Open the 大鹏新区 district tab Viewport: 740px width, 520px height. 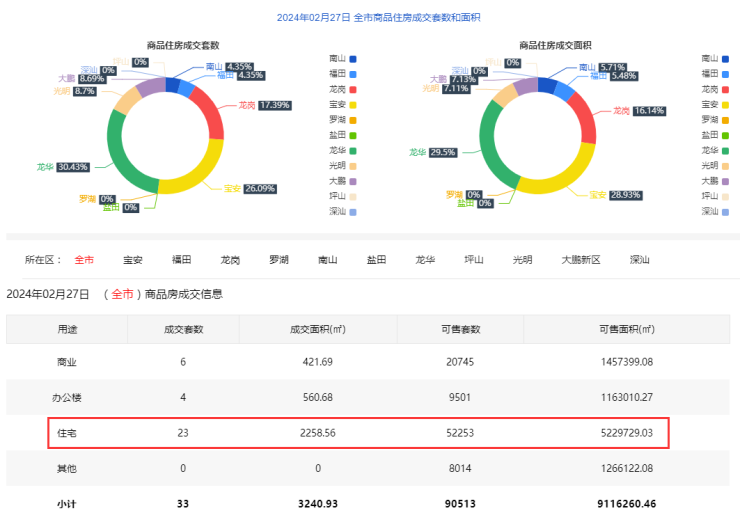pyautogui.click(x=580, y=260)
